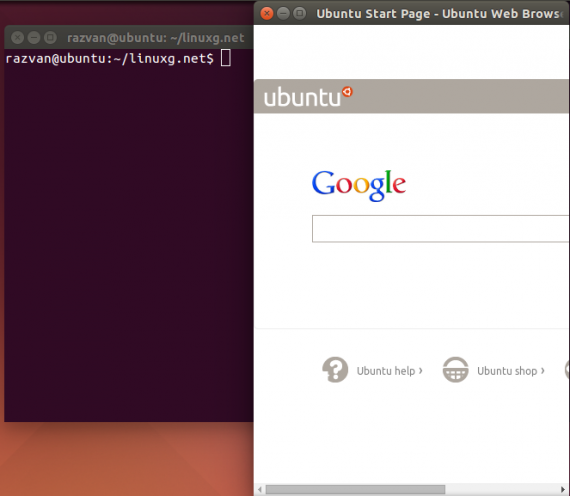Viewport: 570px width, 496px height.
Task: Click the Ubuntu shop basket icon
Action: 455,370
